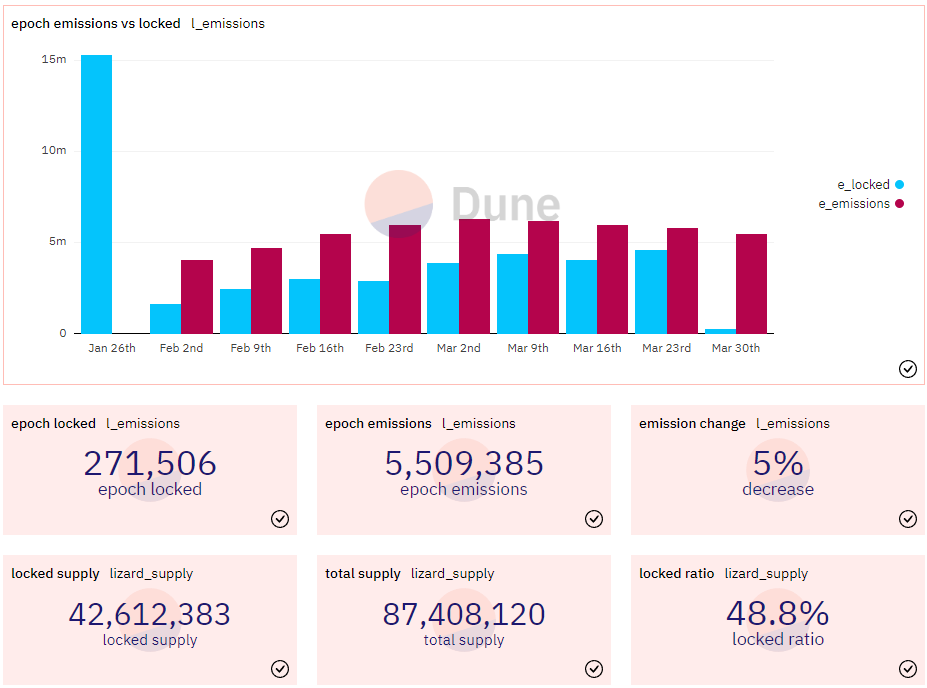The width and height of the screenshot is (927, 688).
Task: Click the total supply card title
Action: click(x=363, y=573)
